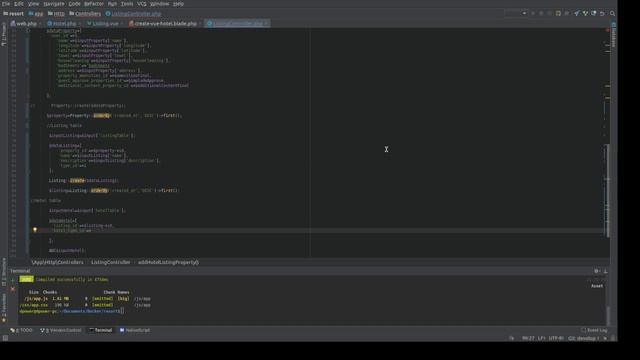The height and width of the screenshot is (360, 640).
Task: Open the Database tool window tab
Action: pyautogui.click(x=613, y=34)
